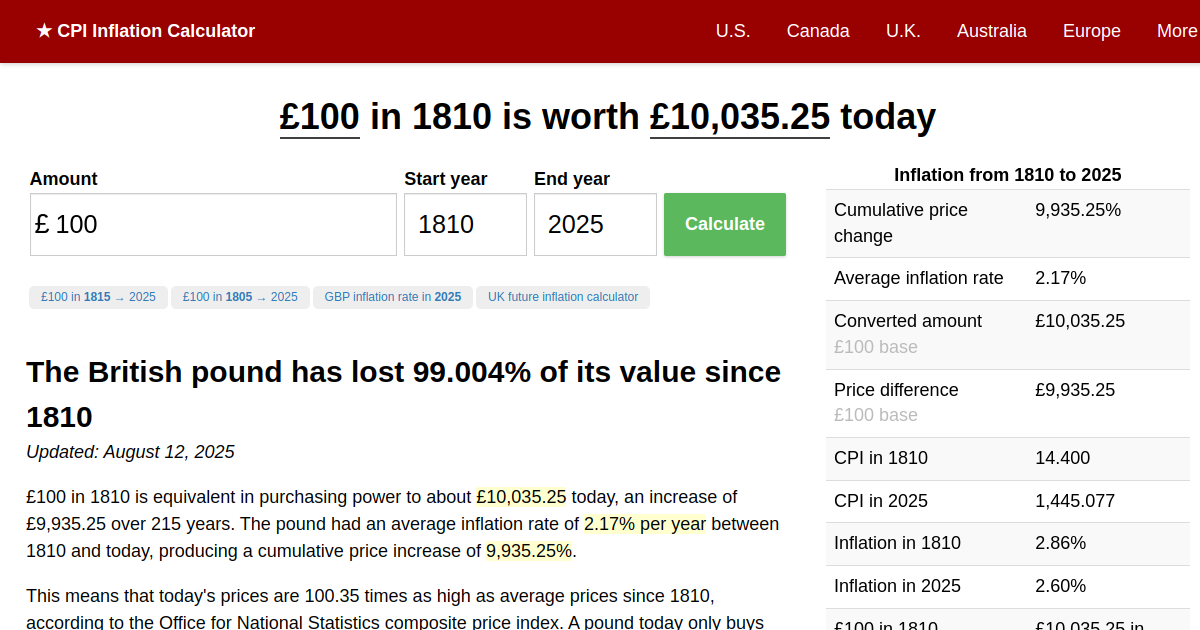
Task: Open the £100 in 1815 → 2025 link
Action: tap(98, 297)
